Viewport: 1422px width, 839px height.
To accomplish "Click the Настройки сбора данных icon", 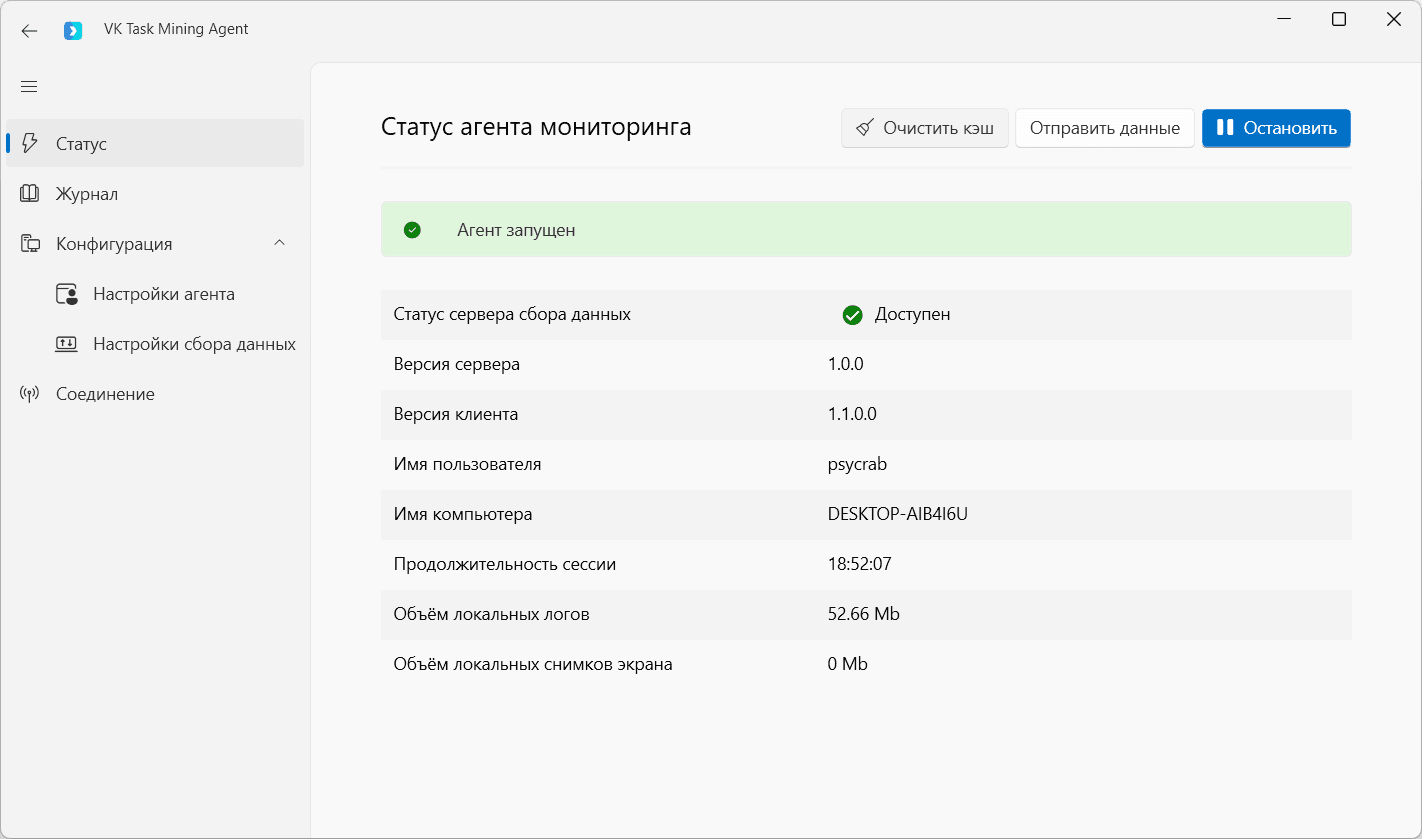I will (66, 344).
